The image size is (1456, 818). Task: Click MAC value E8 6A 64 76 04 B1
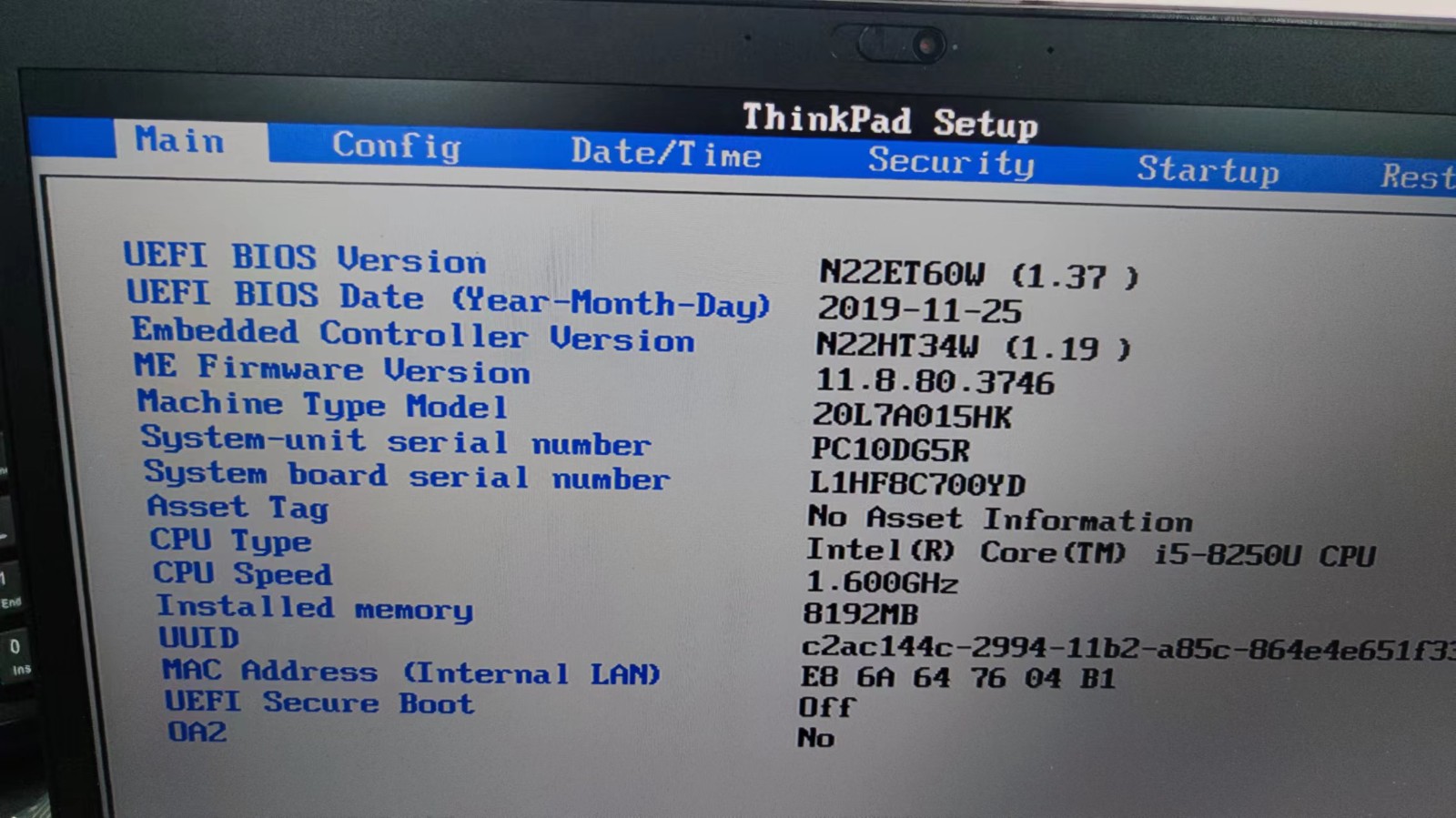click(958, 678)
